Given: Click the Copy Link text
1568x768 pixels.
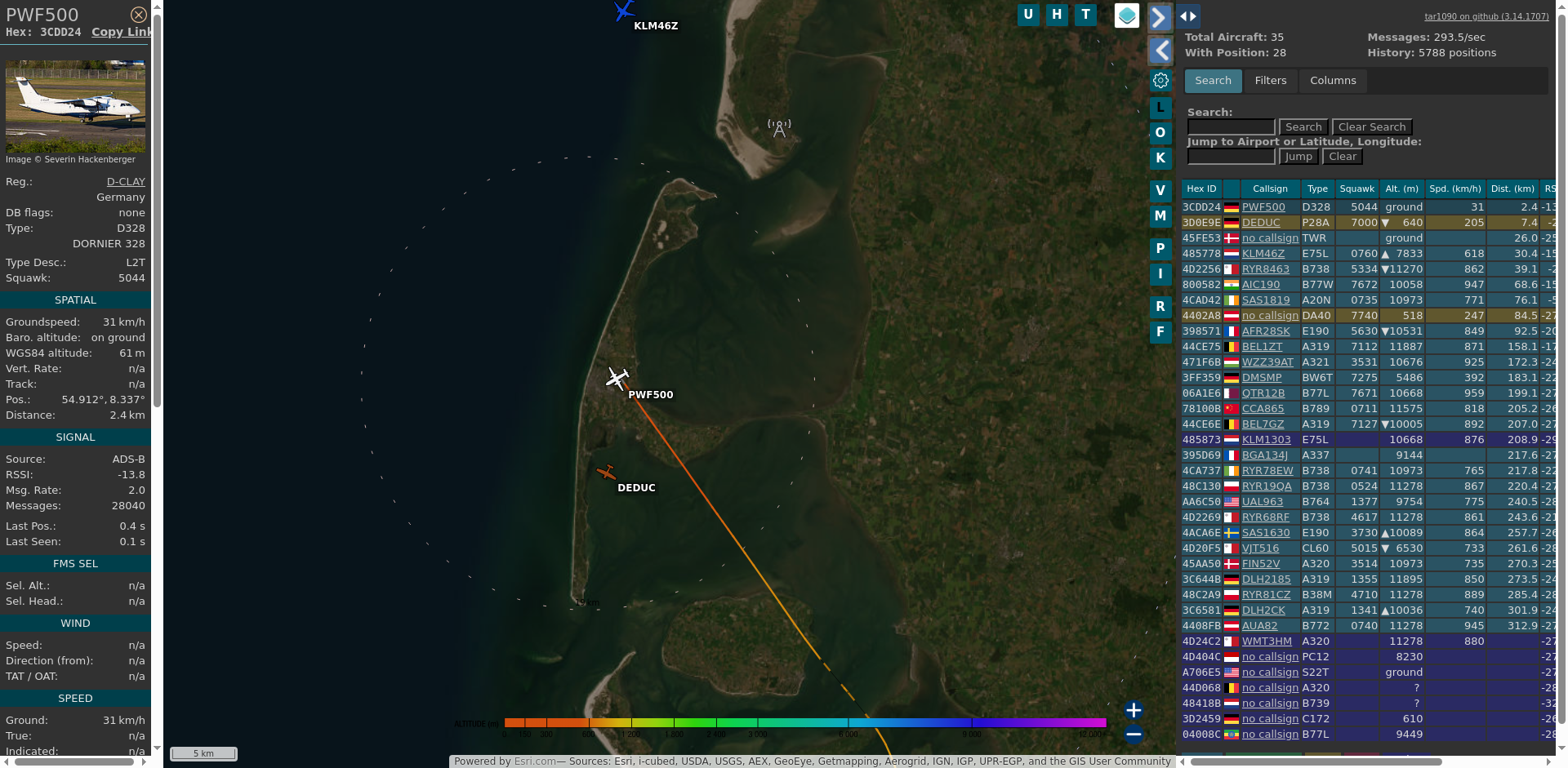Looking at the screenshot, I should [x=122, y=32].
